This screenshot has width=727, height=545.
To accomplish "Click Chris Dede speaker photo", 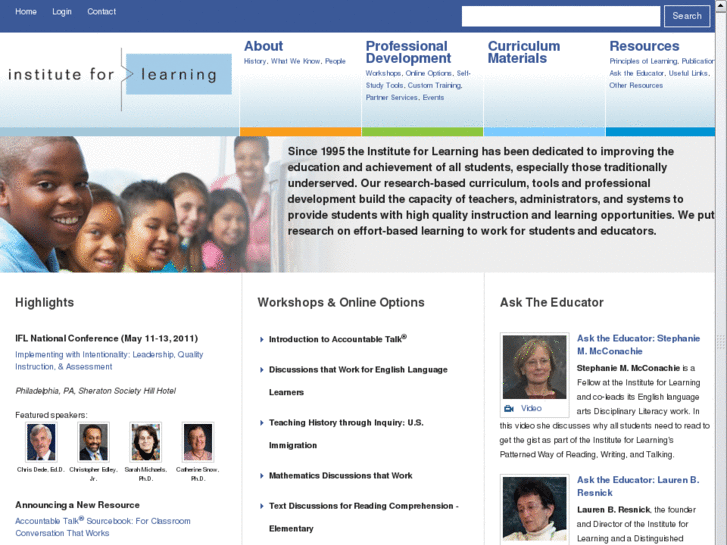I will 41,442.
